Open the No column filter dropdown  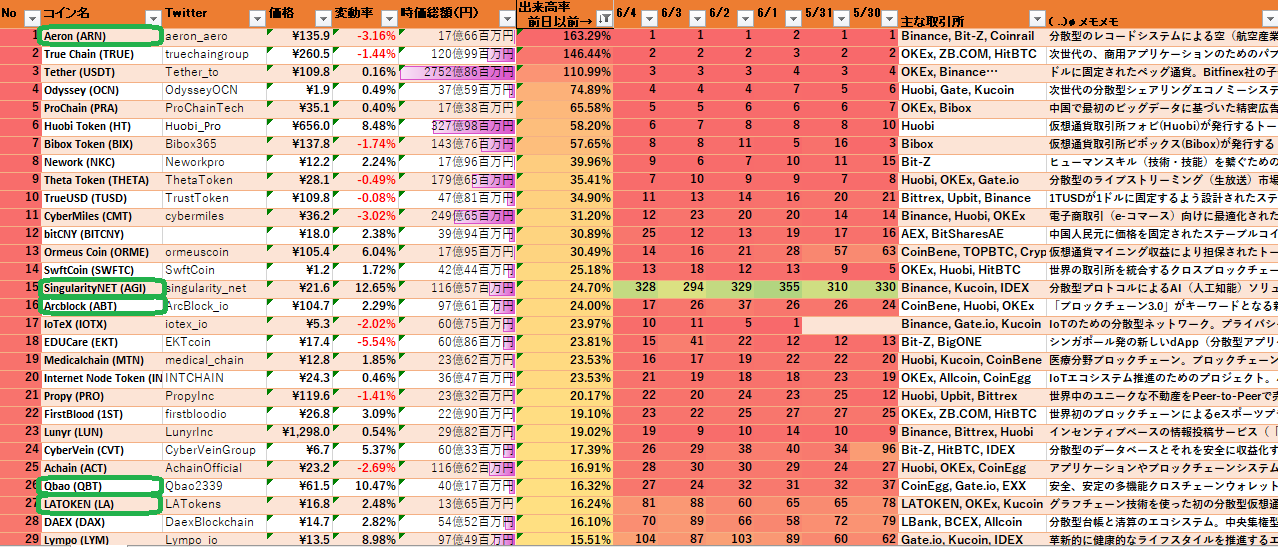coord(31,18)
